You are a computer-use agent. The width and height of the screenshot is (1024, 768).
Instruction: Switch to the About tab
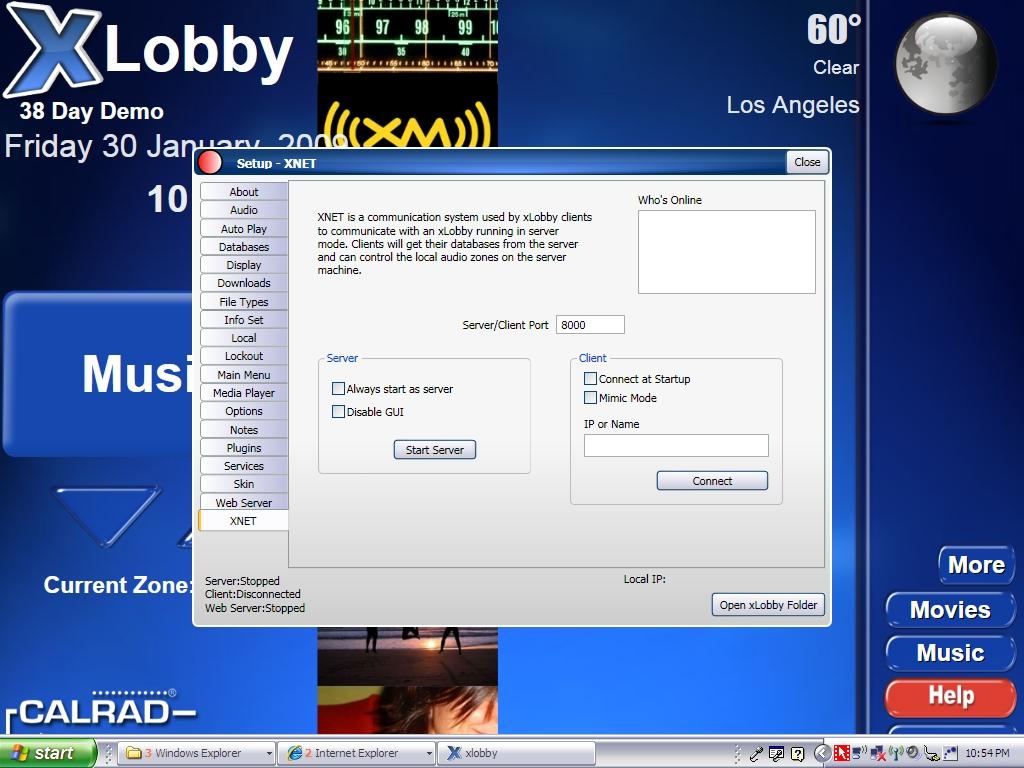(x=244, y=191)
